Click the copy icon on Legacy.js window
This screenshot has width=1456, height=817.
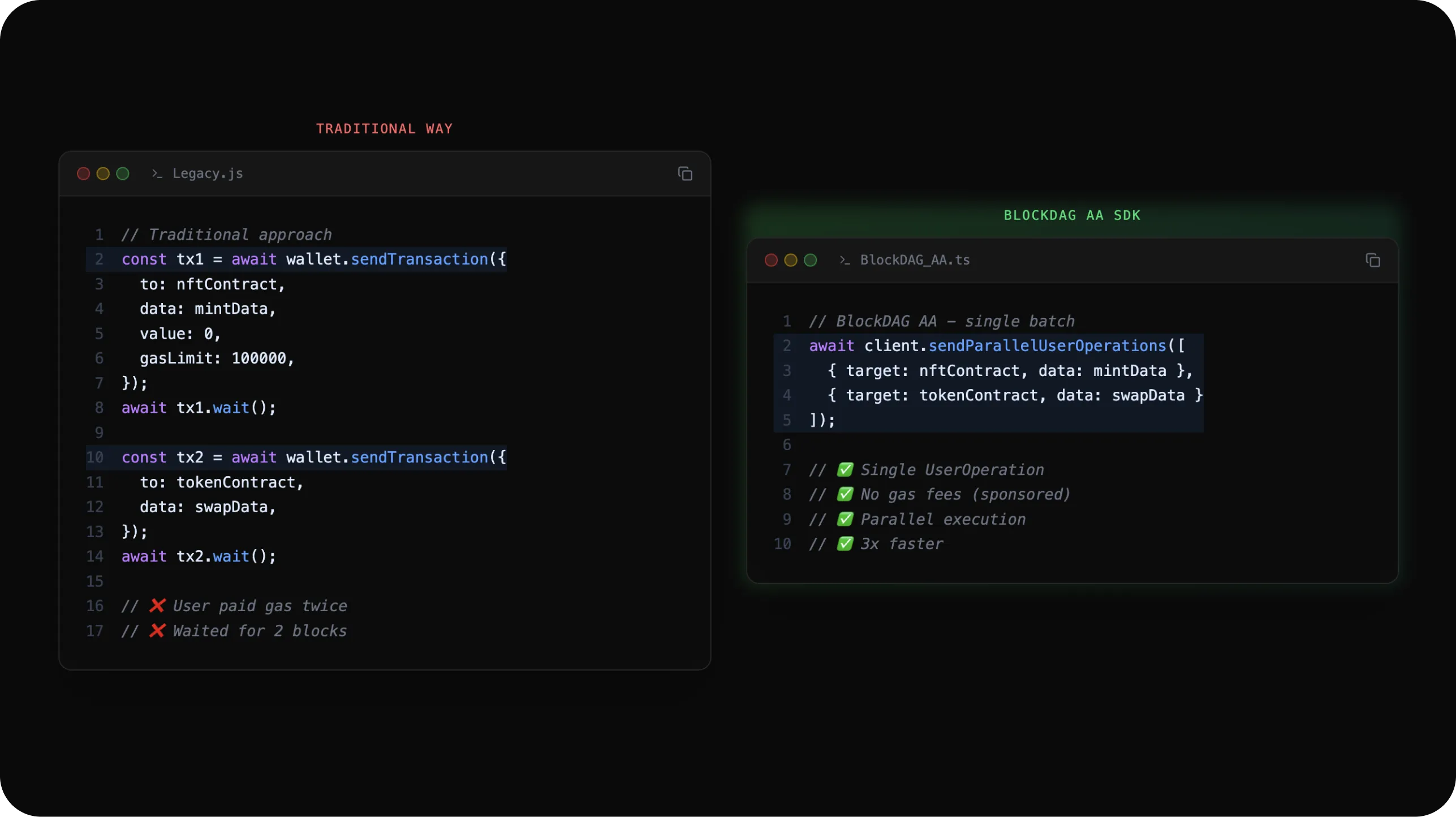point(685,174)
